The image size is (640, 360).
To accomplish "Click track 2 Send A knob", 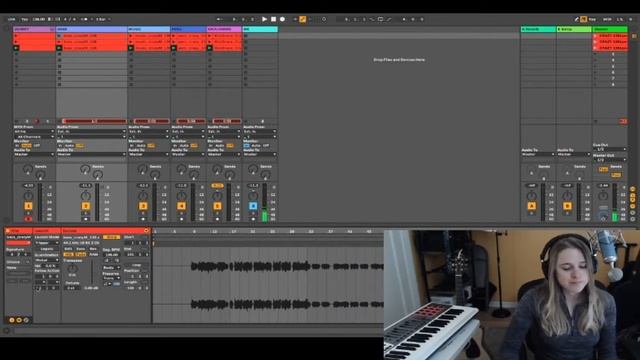I will tap(85, 169).
